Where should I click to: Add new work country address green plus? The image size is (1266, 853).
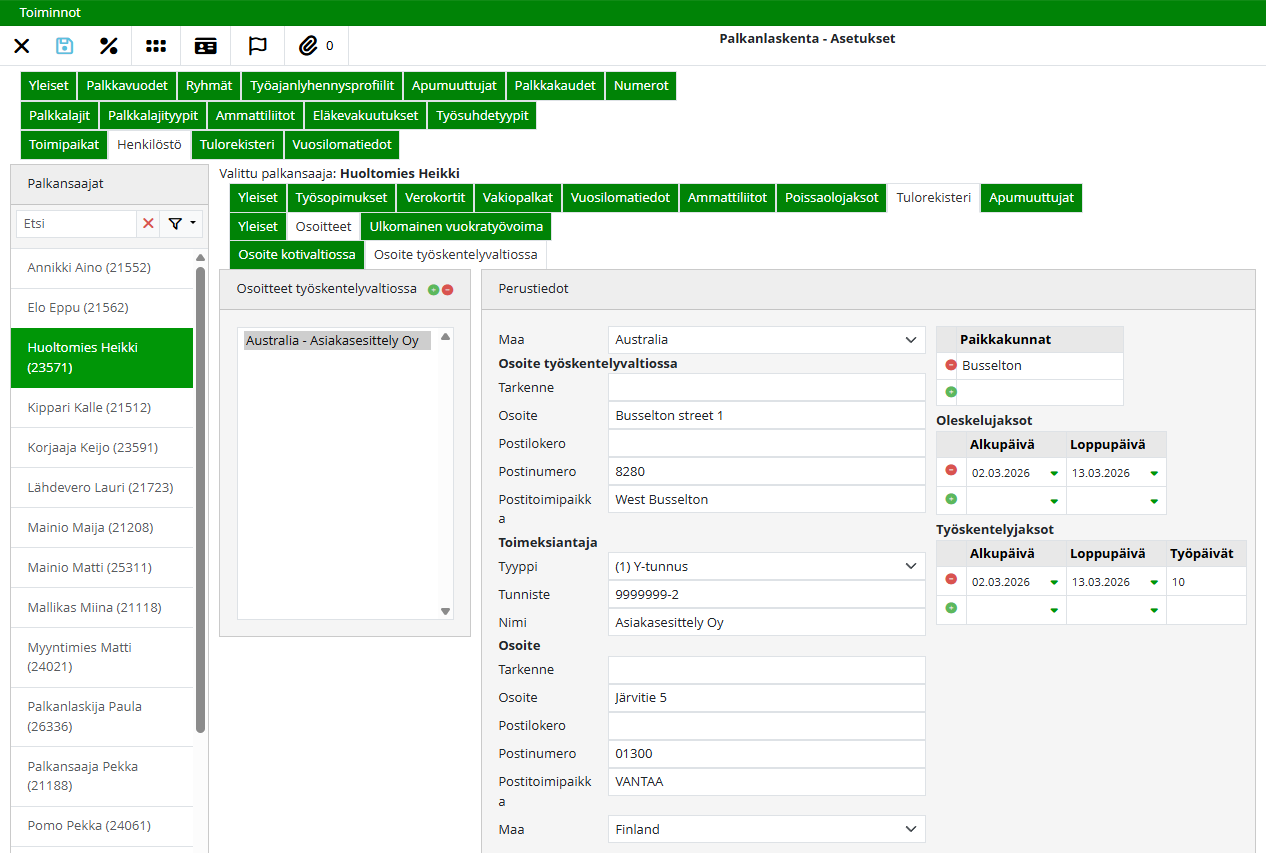(433, 289)
